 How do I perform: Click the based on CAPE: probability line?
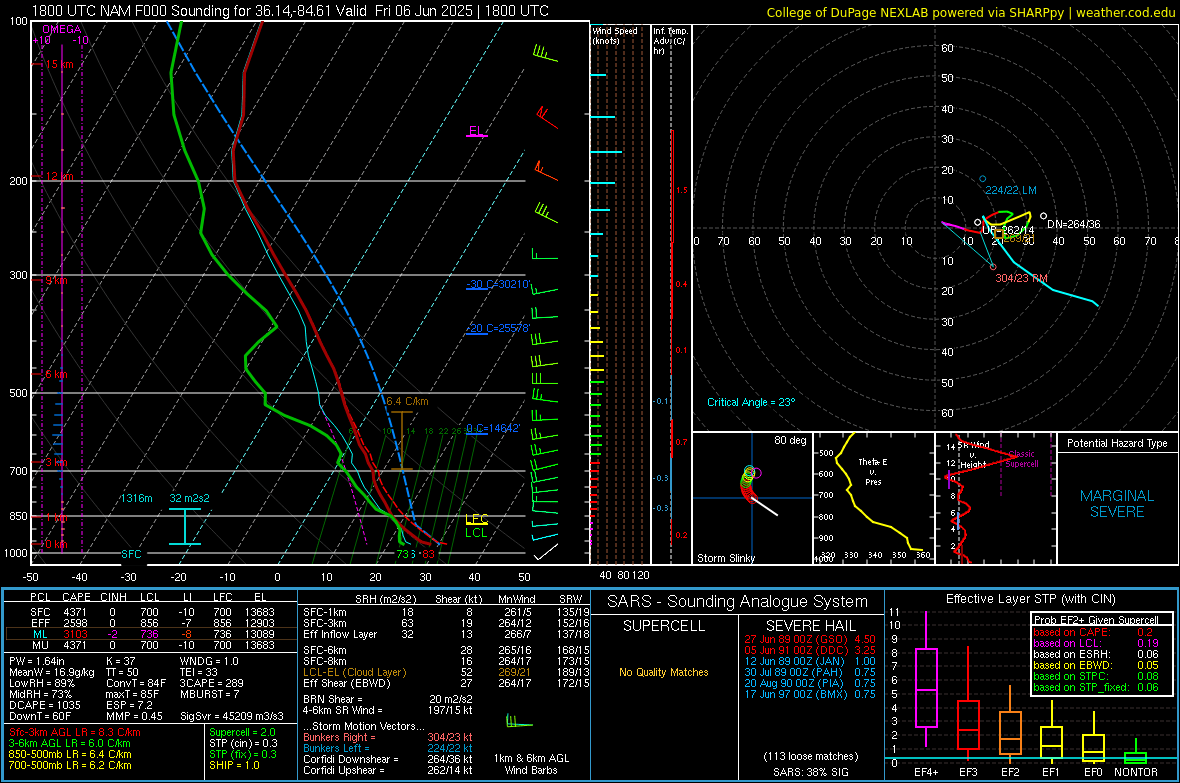coord(1095,632)
